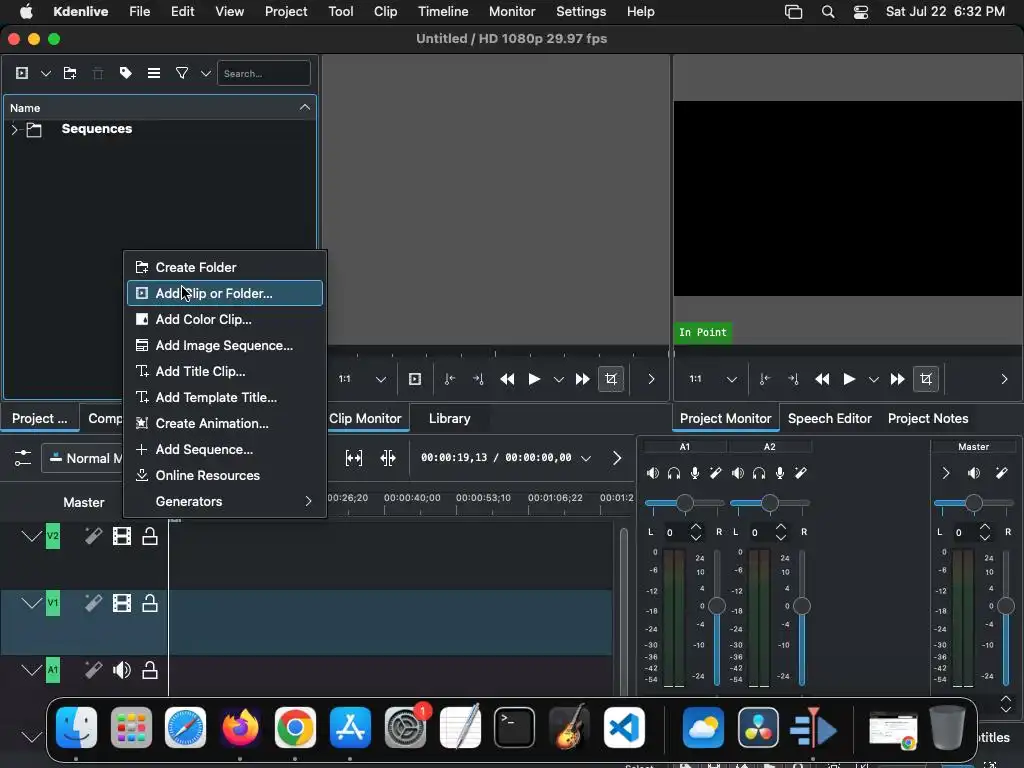Viewport: 1024px width, 768px height.
Task: Select Add Clip or Folder menu entry
Action: pos(225,293)
